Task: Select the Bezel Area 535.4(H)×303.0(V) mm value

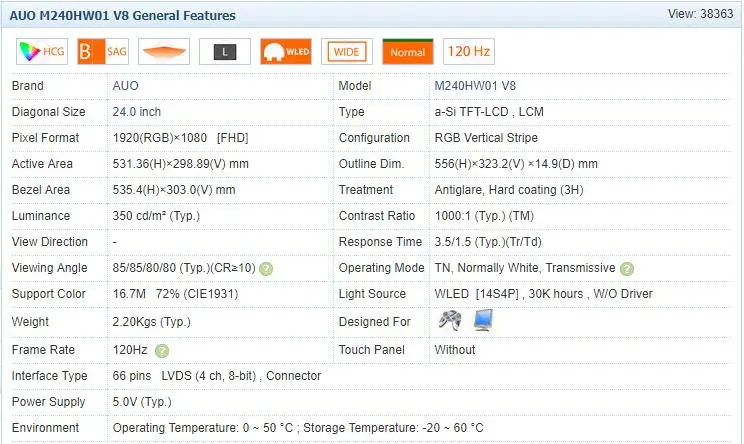Action: [174, 190]
